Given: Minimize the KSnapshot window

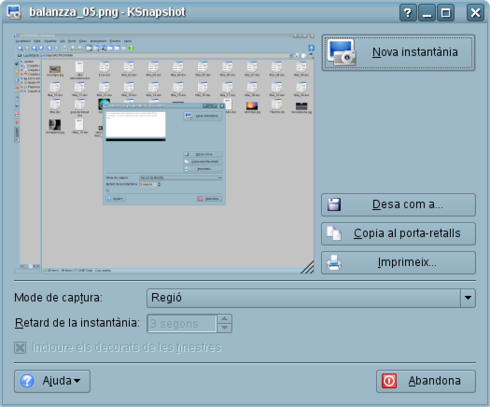Looking at the screenshot, I should [427, 13].
